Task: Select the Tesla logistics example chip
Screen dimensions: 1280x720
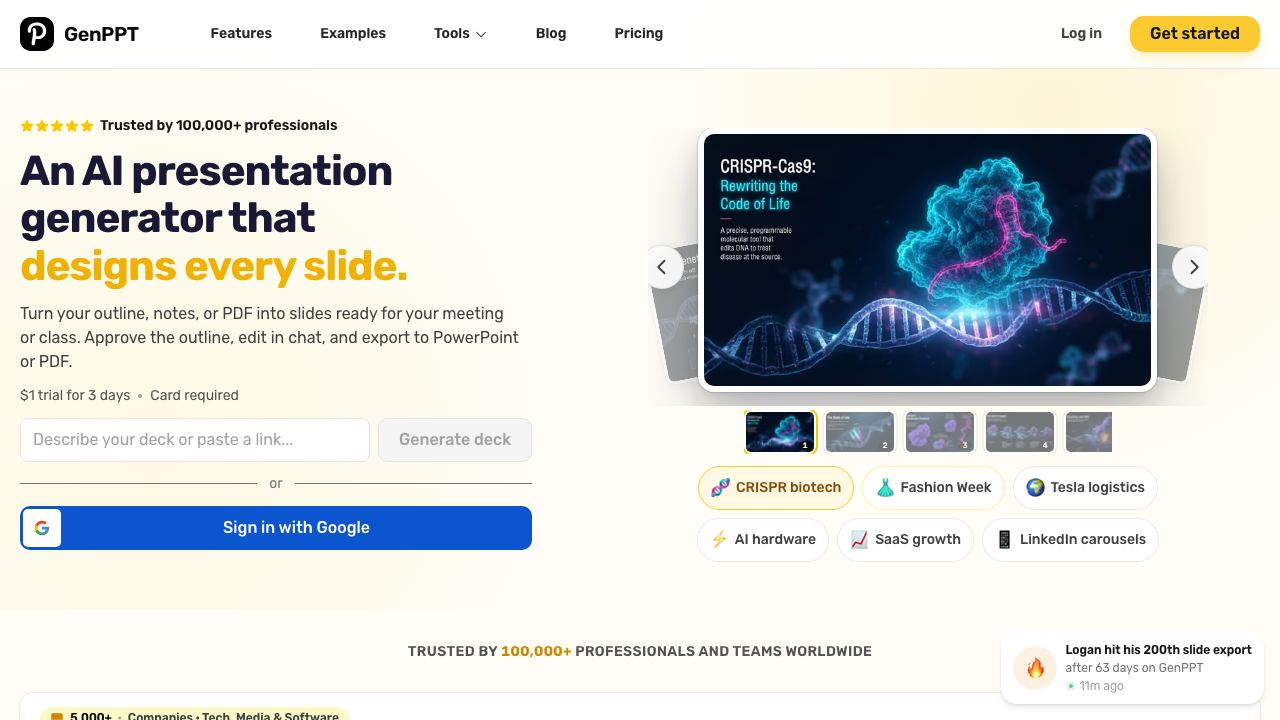Action: click(x=1085, y=488)
